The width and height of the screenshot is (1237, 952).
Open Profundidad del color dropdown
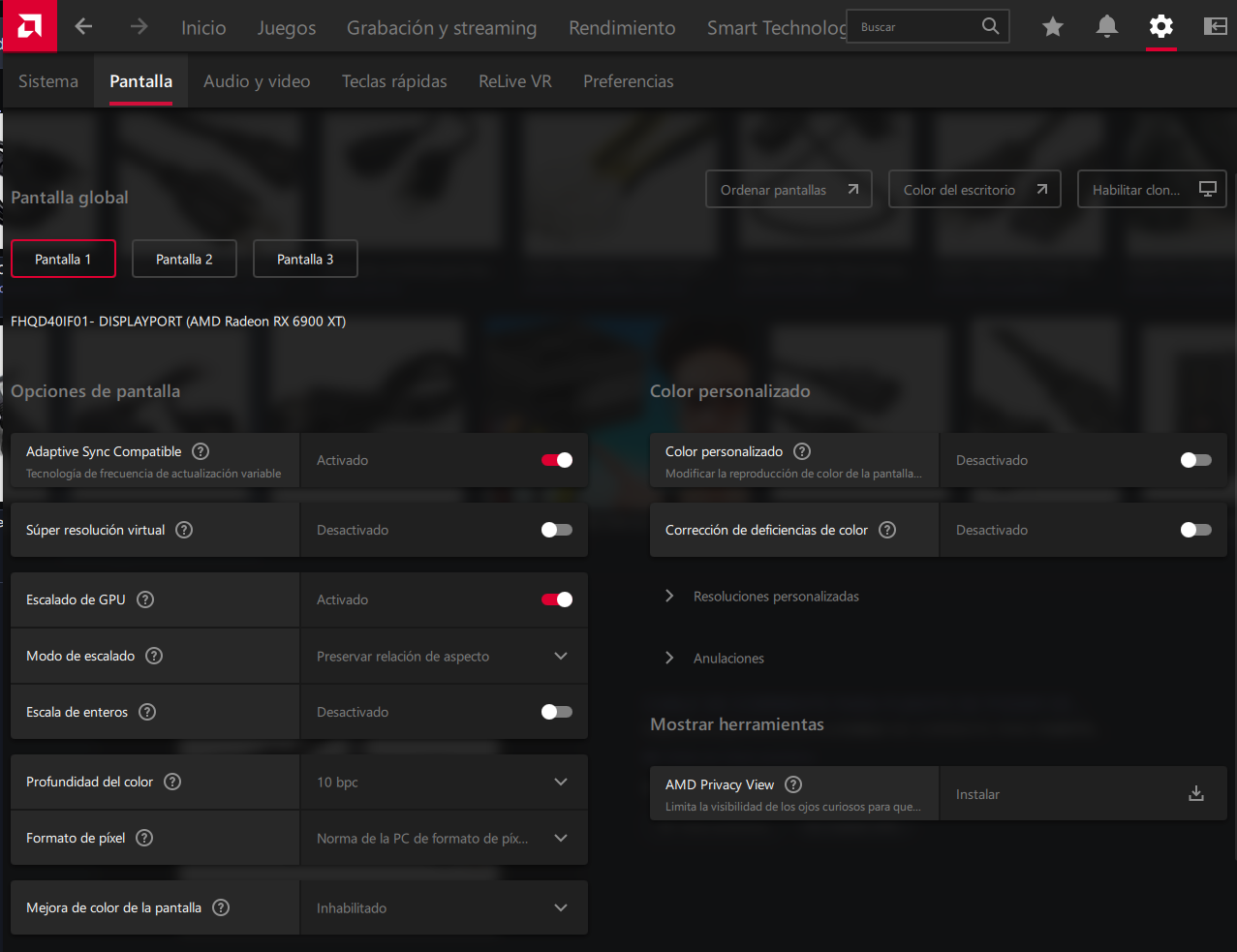coord(444,782)
